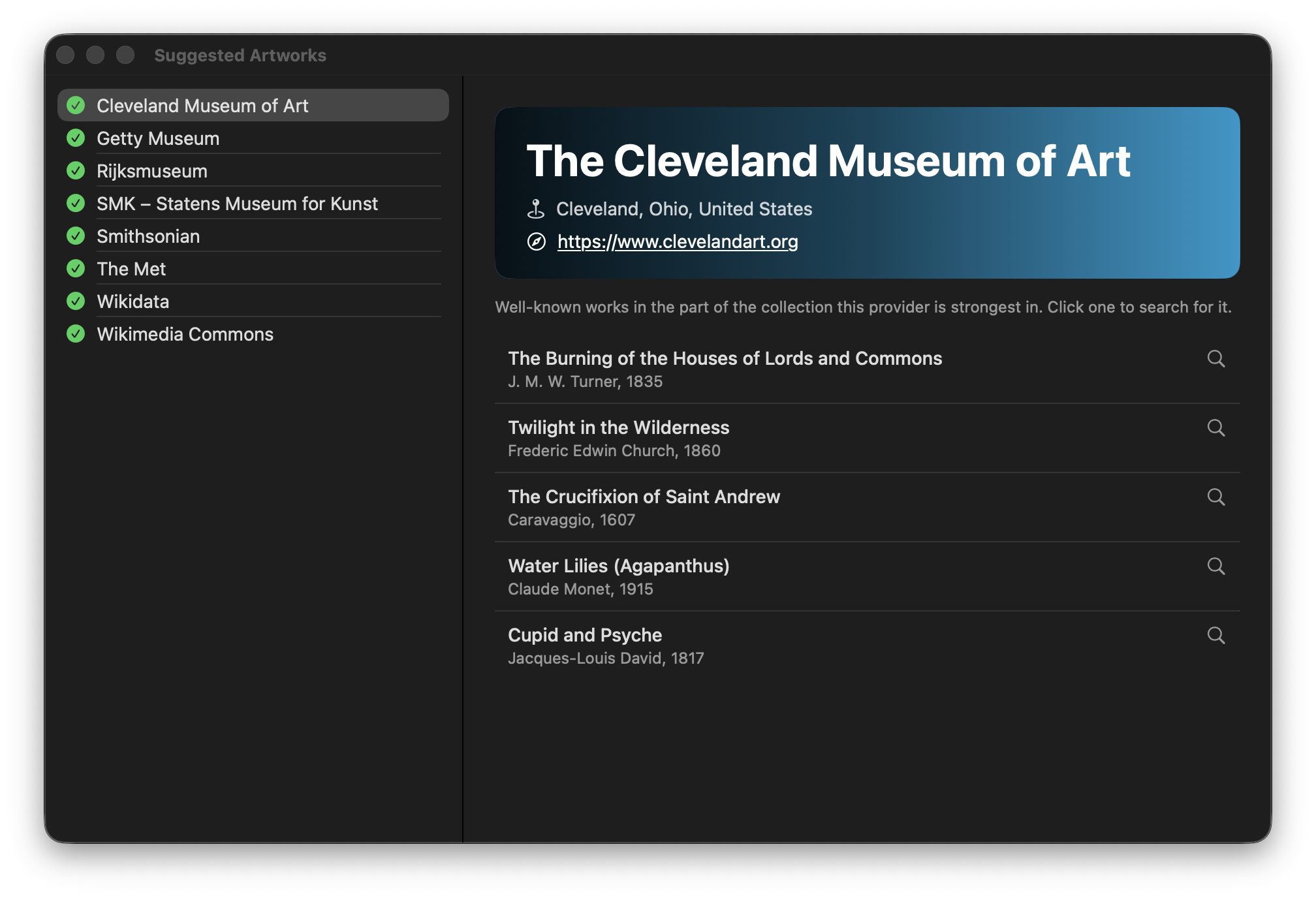This screenshot has height=898, width=1316.
Task: Select Smithsonian provider
Action: 253,236
